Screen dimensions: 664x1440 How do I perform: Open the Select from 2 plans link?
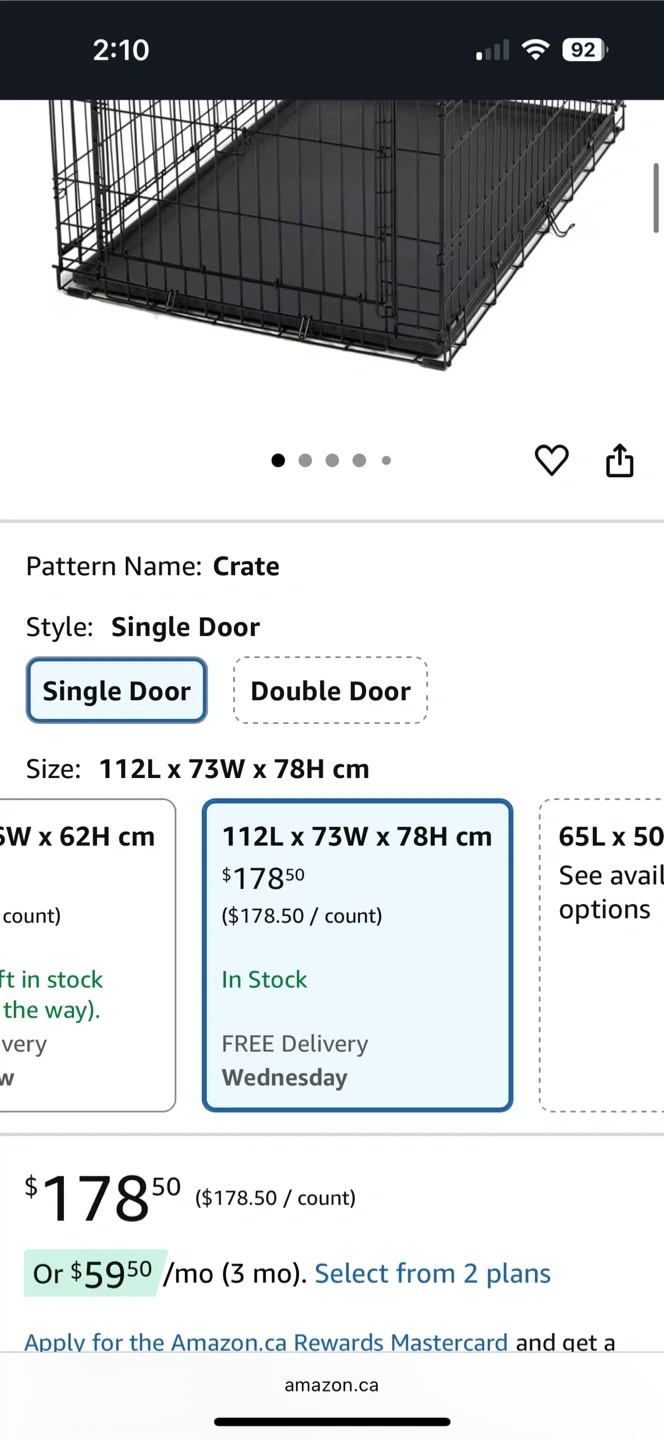(432, 1273)
